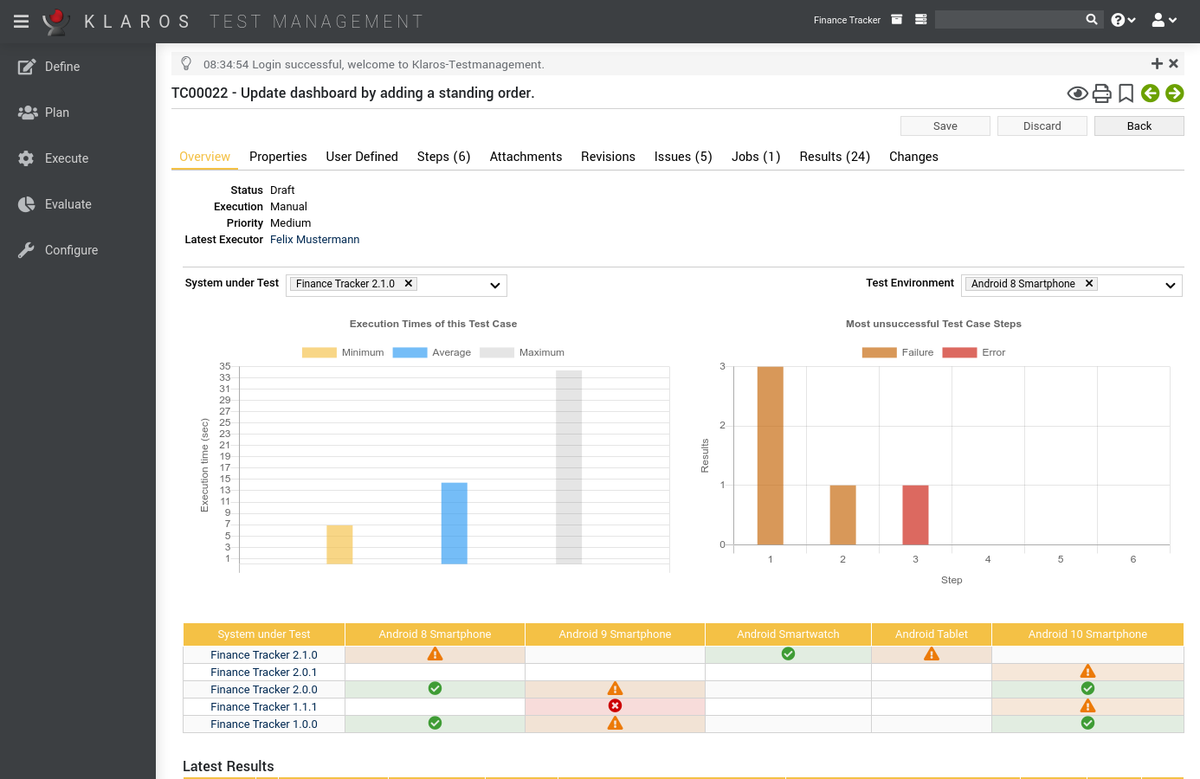This screenshot has height=779, width=1200.
Task: Toggle Average legend color in chart
Action: pyautogui.click(x=410, y=352)
